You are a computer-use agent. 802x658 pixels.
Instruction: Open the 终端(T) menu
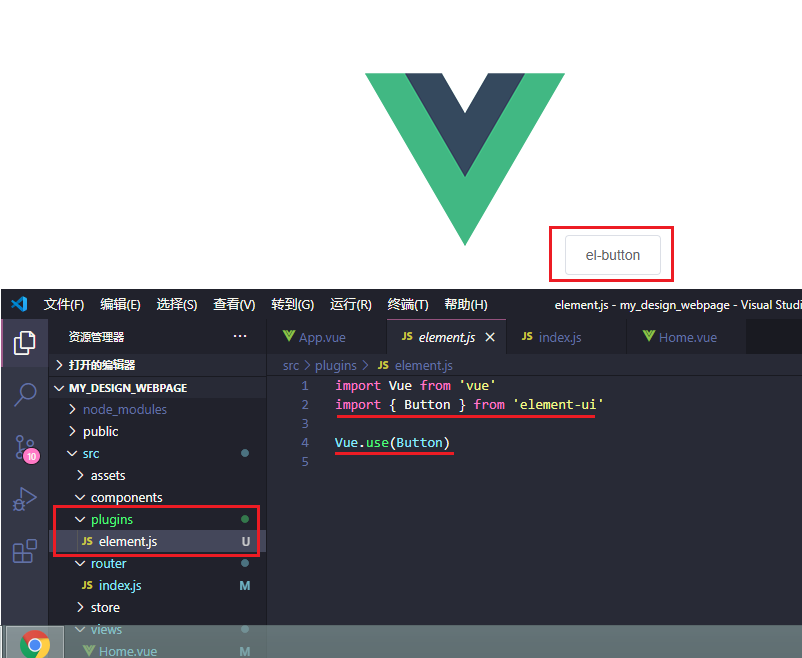pyautogui.click(x=408, y=304)
